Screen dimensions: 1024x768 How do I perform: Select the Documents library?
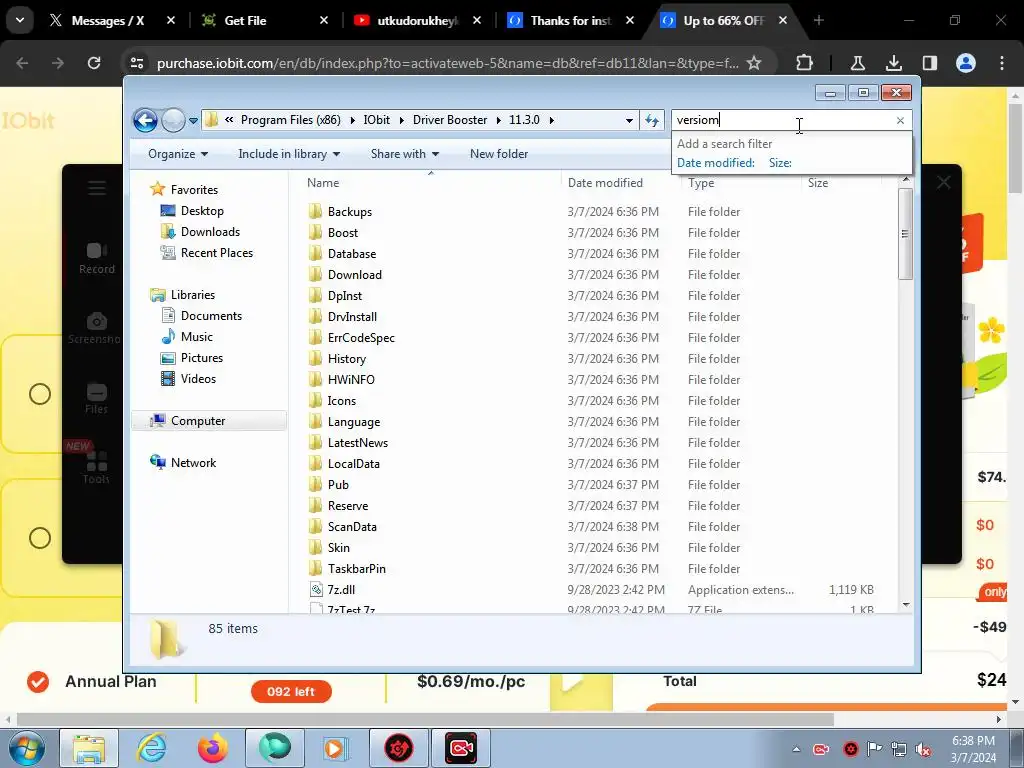point(211,316)
